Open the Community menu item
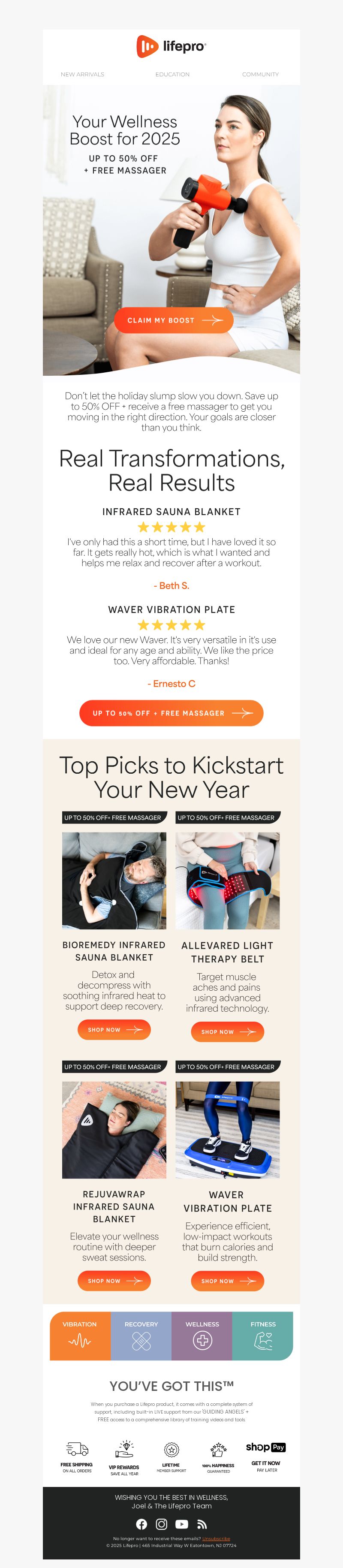This screenshot has height=1568, width=343. [260, 74]
